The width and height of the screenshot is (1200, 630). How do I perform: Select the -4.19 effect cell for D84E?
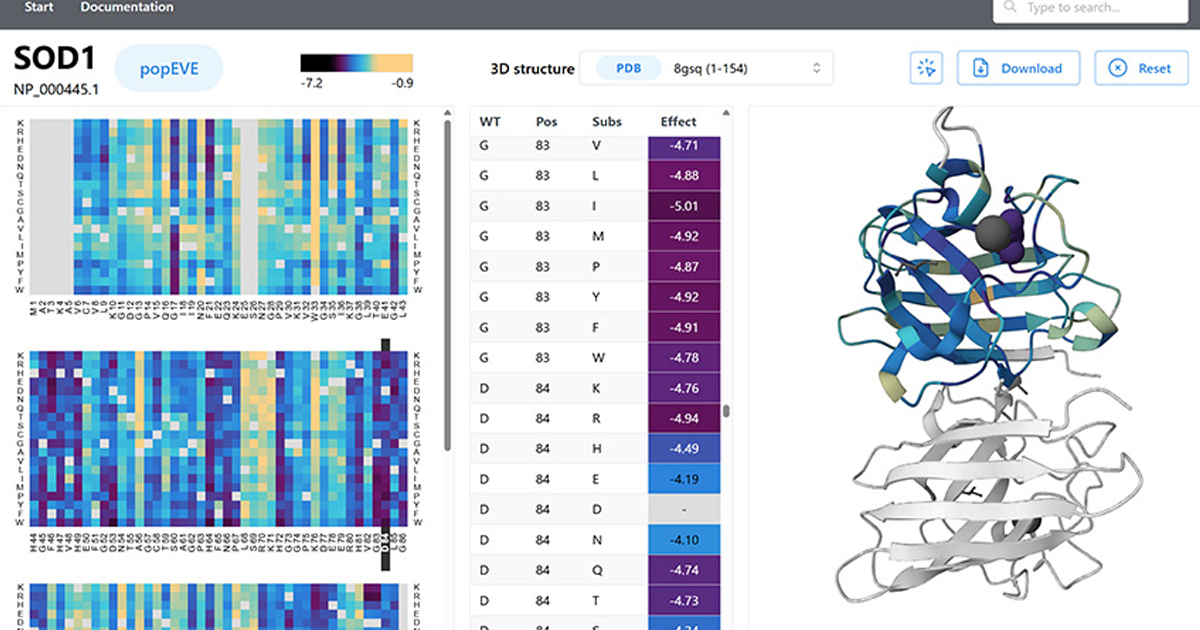tap(684, 479)
